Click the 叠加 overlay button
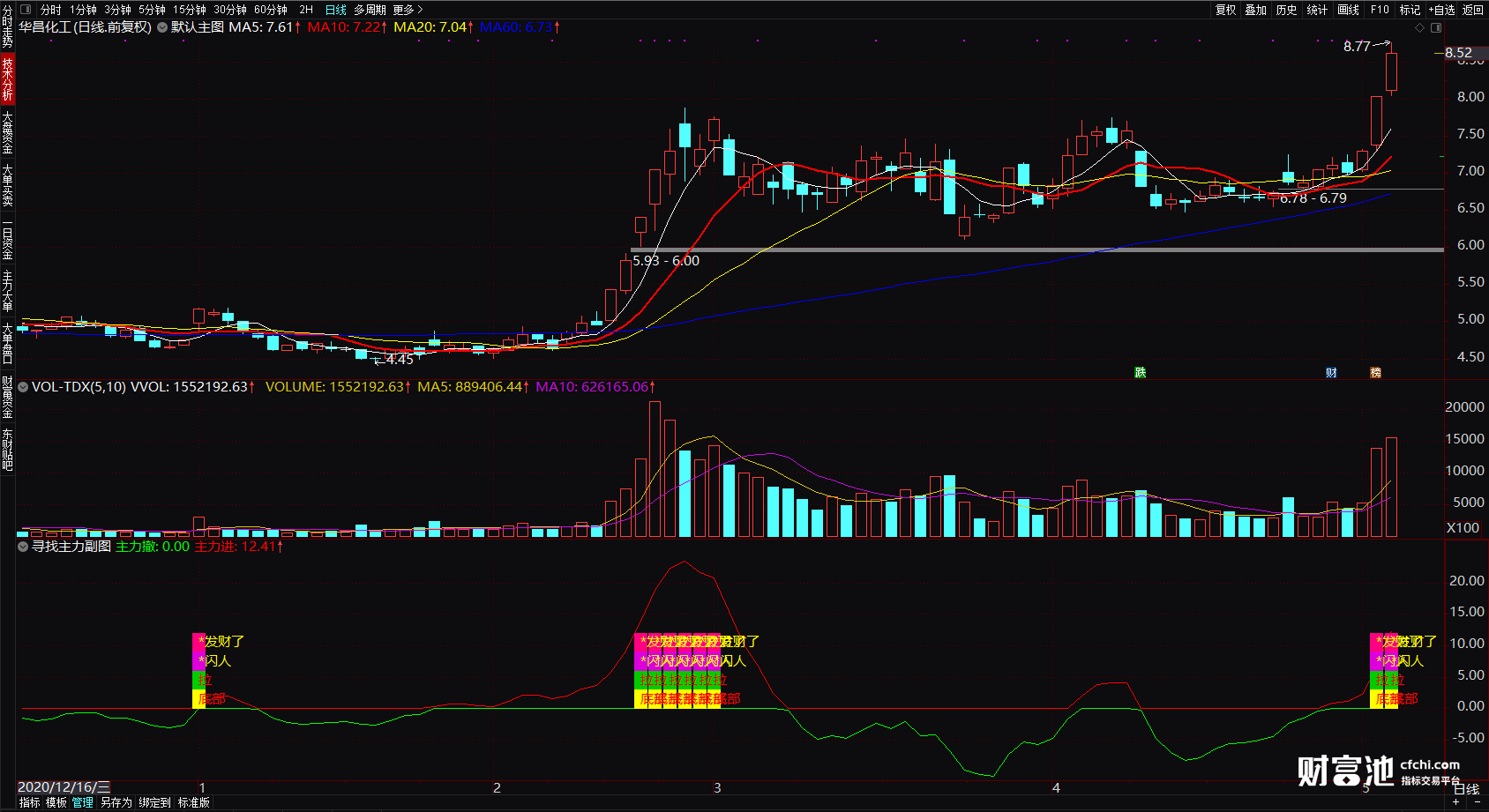 [x=1256, y=10]
